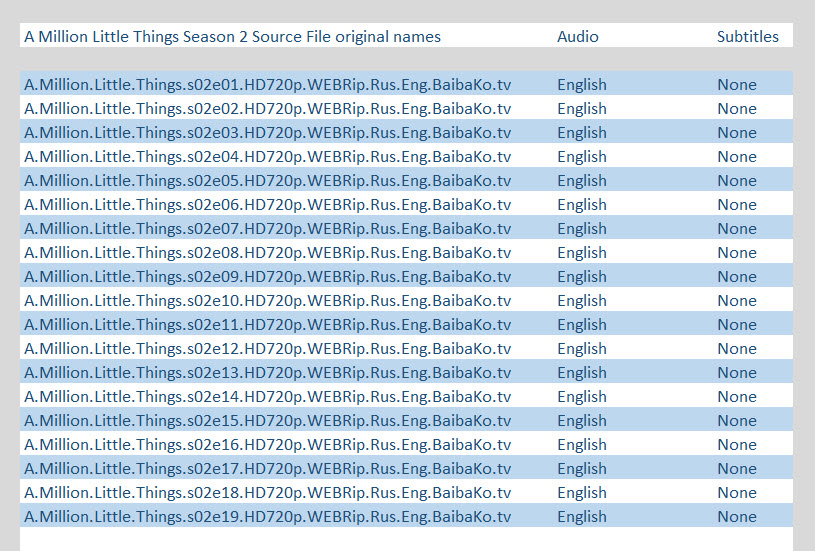Click 'English' audio cell in s02e14 row
The width and height of the screenshot is (815, 551).
click(582, 396)
